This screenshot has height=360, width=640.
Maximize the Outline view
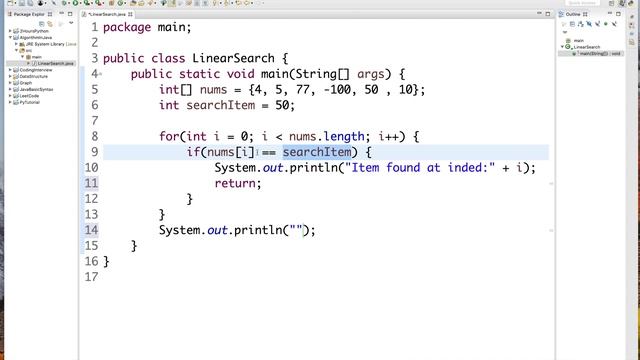click(x=618, y=14)
